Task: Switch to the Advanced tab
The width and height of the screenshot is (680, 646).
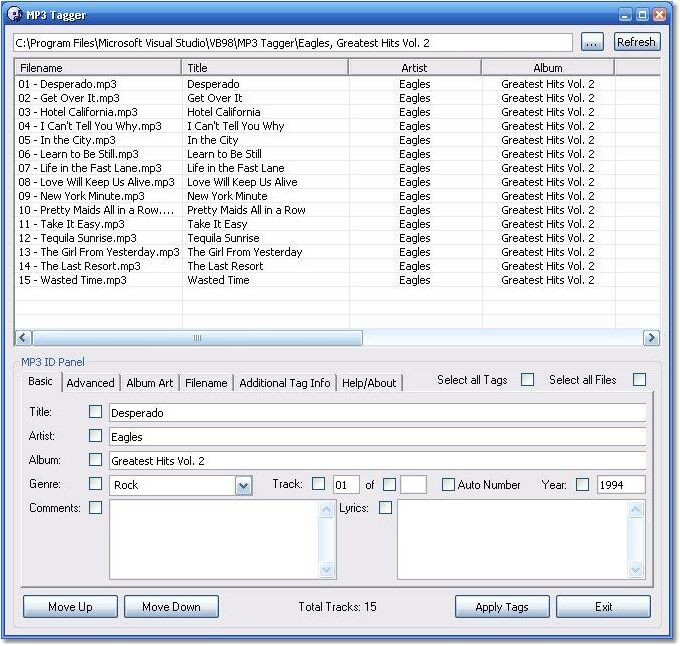Action: click(x=91, y=383)
